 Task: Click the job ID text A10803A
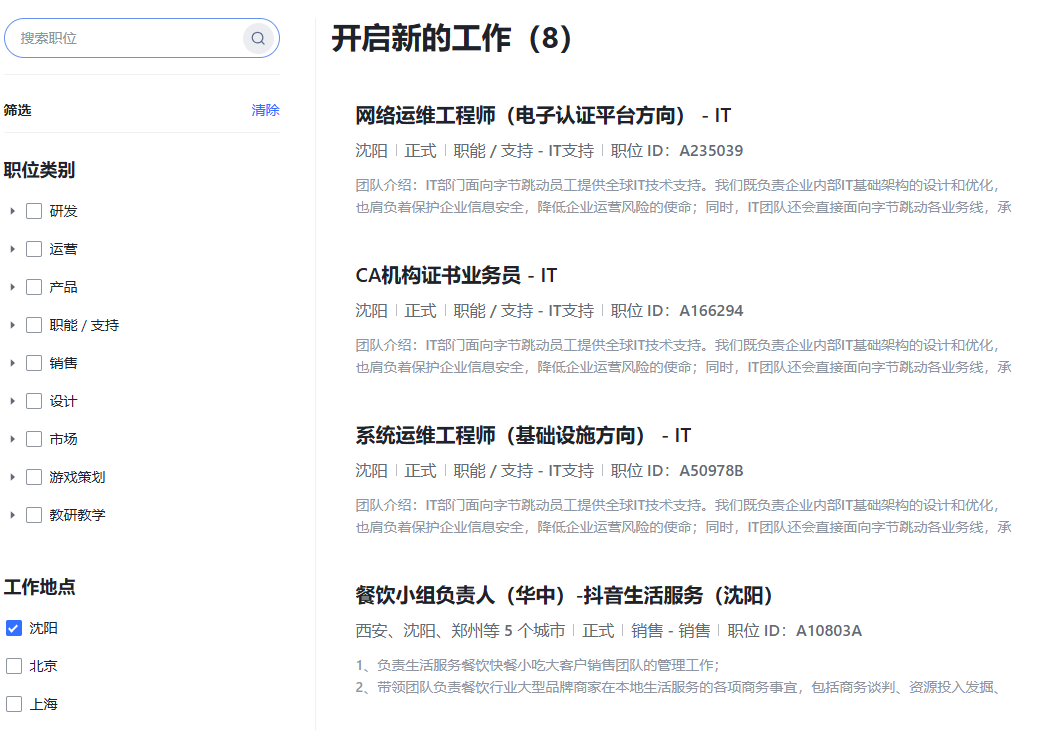[x=829, y=631]
